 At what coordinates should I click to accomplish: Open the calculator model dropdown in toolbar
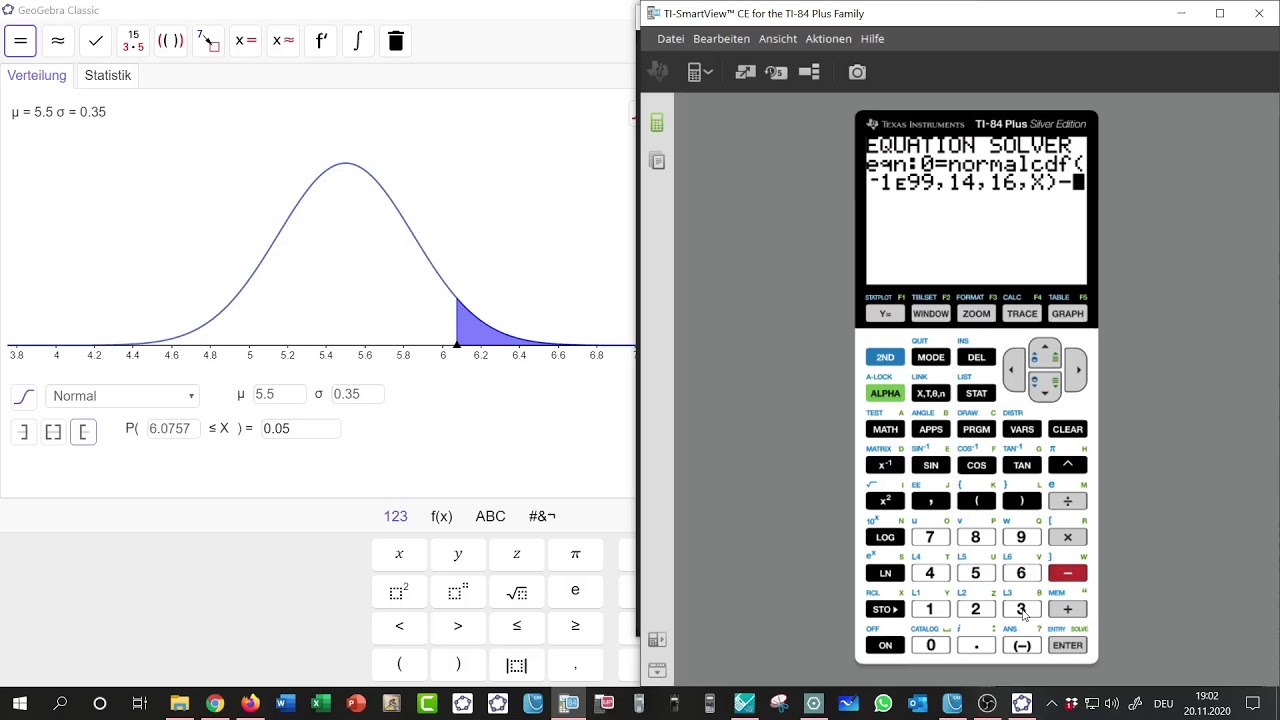coord(700,72)
